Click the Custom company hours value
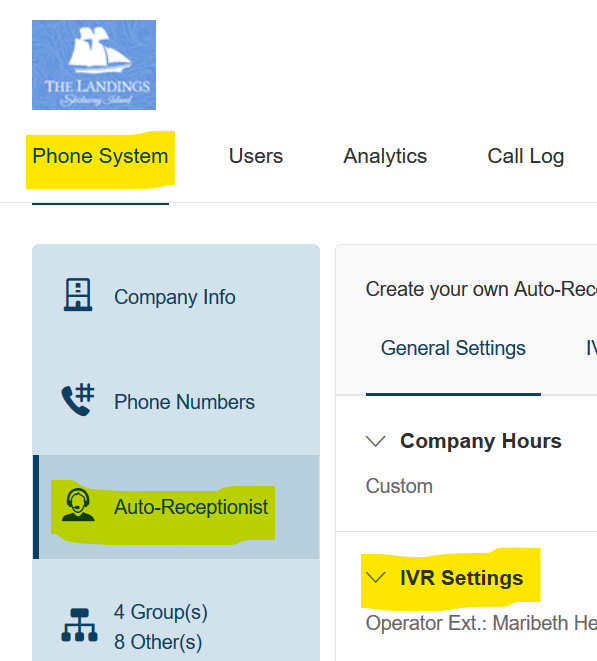 (399, 486)
